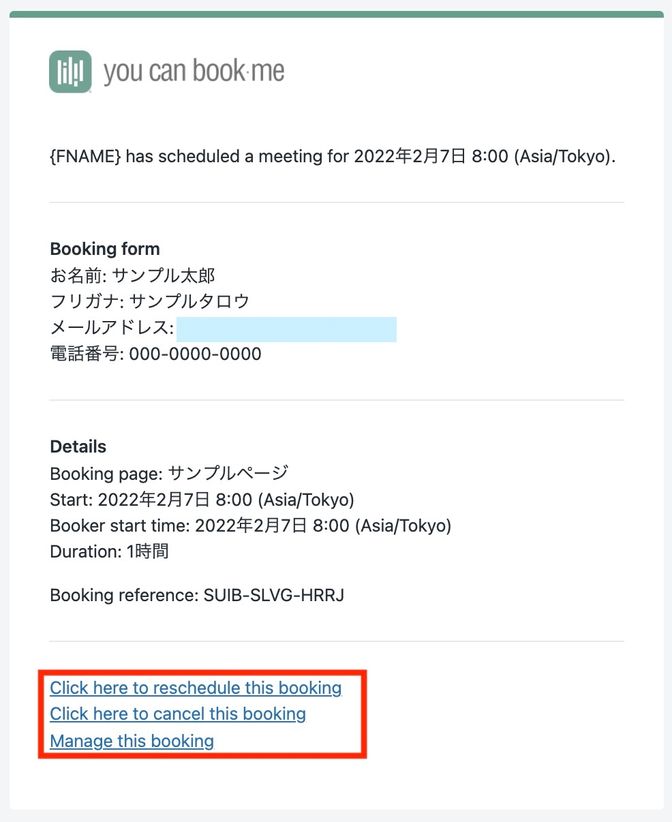Click the furigana value サンプルタロウ
Viewport: 672px width, 822px height.
coord(189,301)
